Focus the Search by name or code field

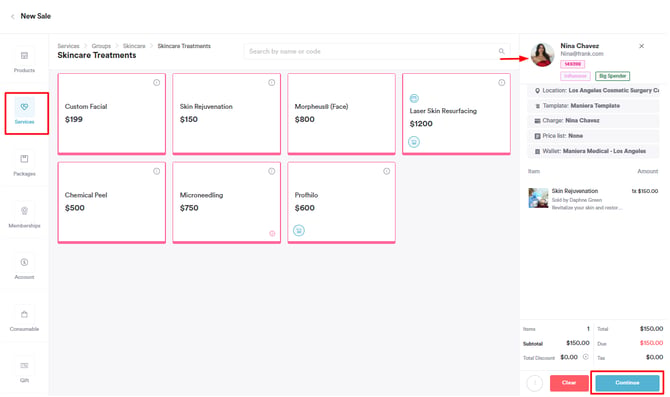(x=377, y=51)
